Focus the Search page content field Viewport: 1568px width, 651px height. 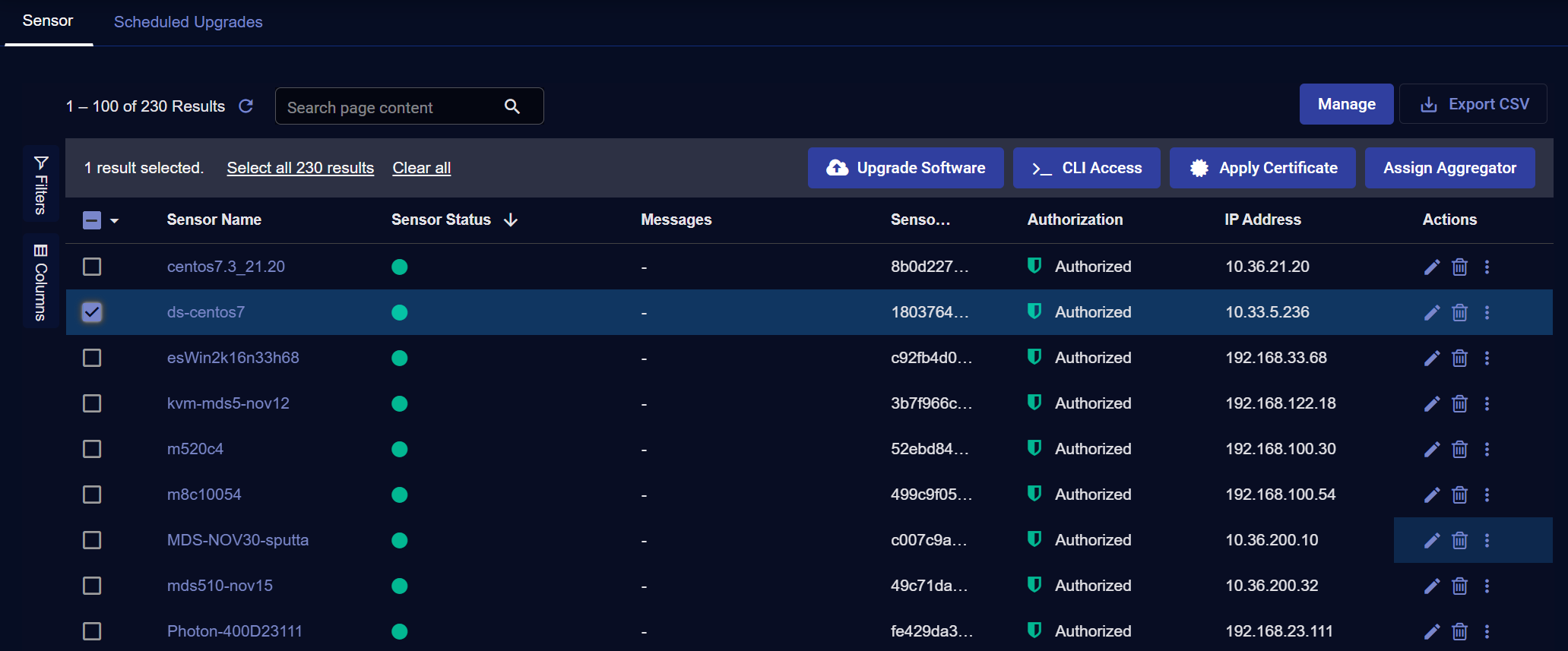pos(388,107)
